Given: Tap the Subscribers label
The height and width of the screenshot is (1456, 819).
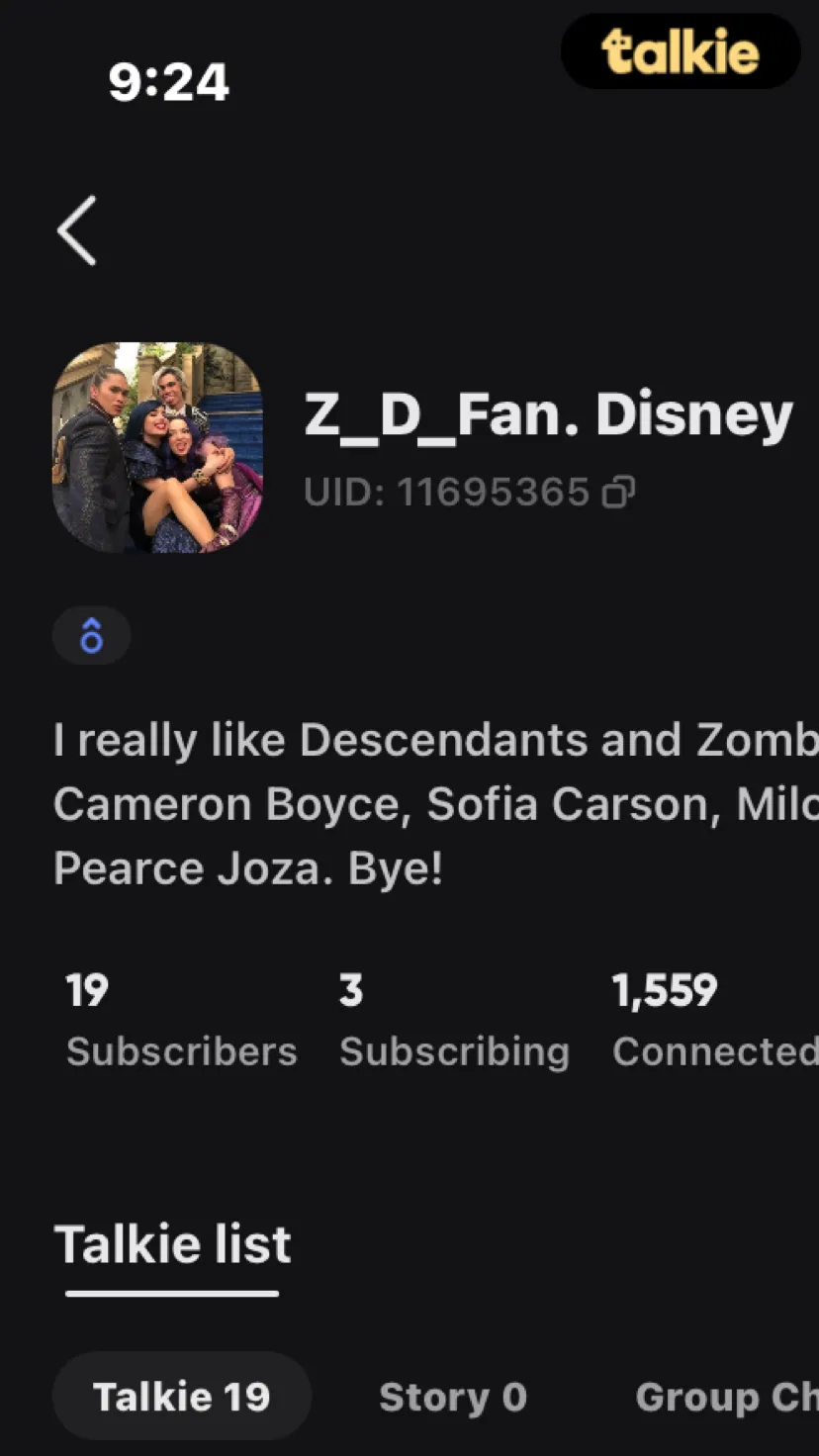Looking at the screenshot, I should tap(182, 1051).
